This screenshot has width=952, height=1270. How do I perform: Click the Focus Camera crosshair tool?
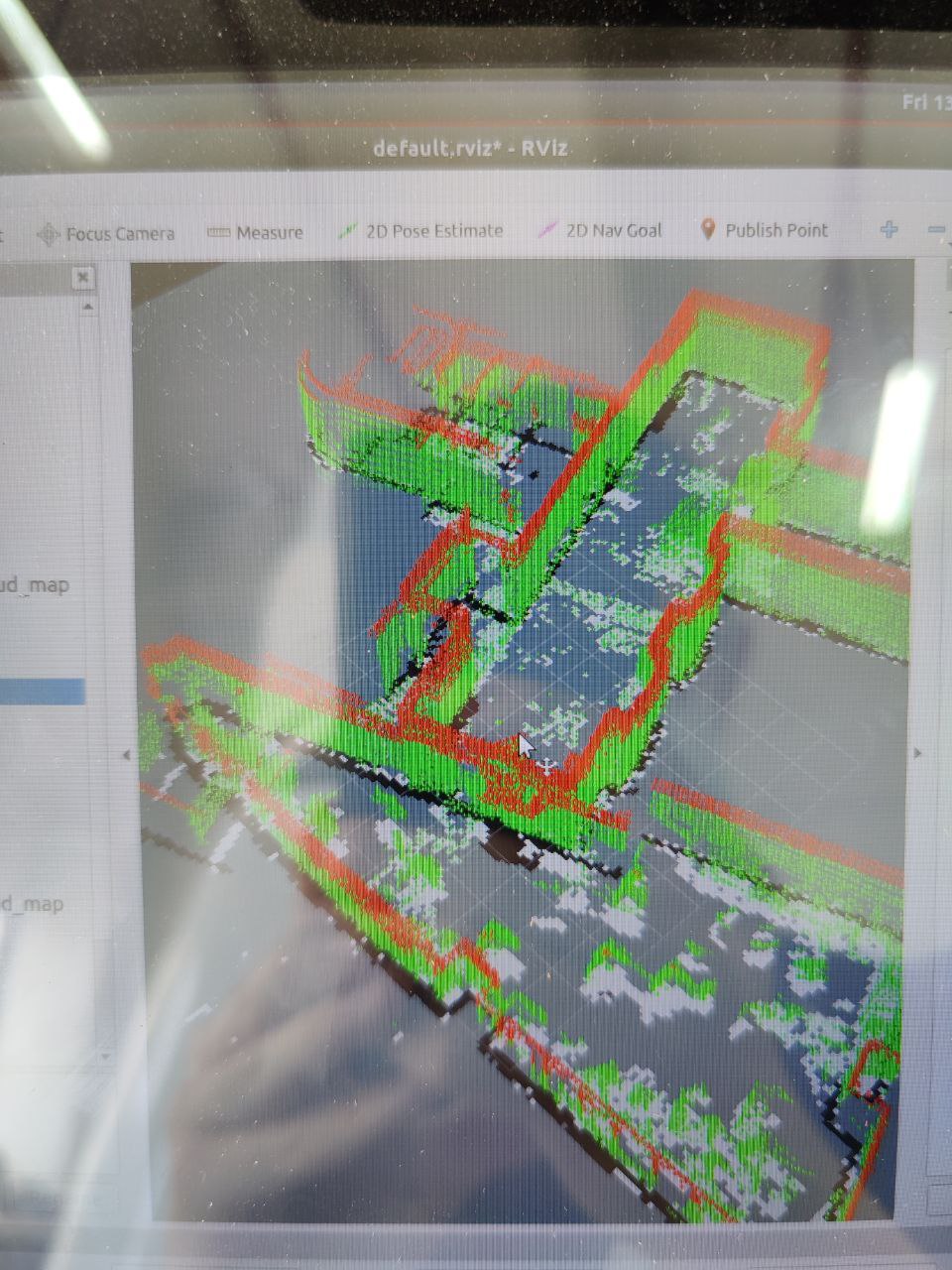point(106,234)
